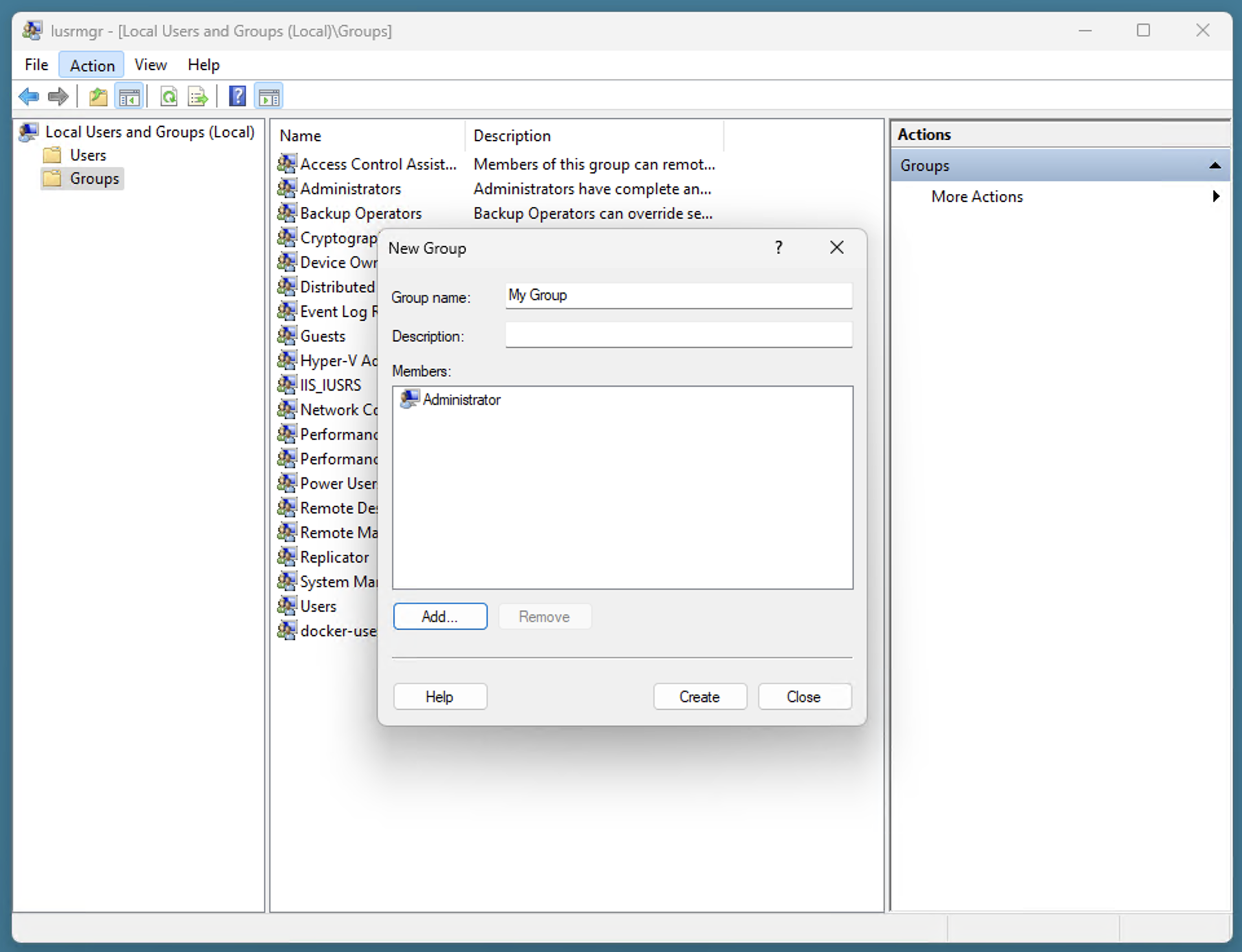Select the Backup Operators group row

pyautogui.click(x=361, y=213)
